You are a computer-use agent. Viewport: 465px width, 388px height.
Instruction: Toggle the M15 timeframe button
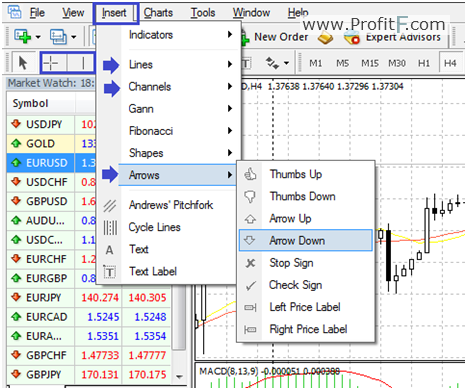pyautogui.click(x=370, y=63)
